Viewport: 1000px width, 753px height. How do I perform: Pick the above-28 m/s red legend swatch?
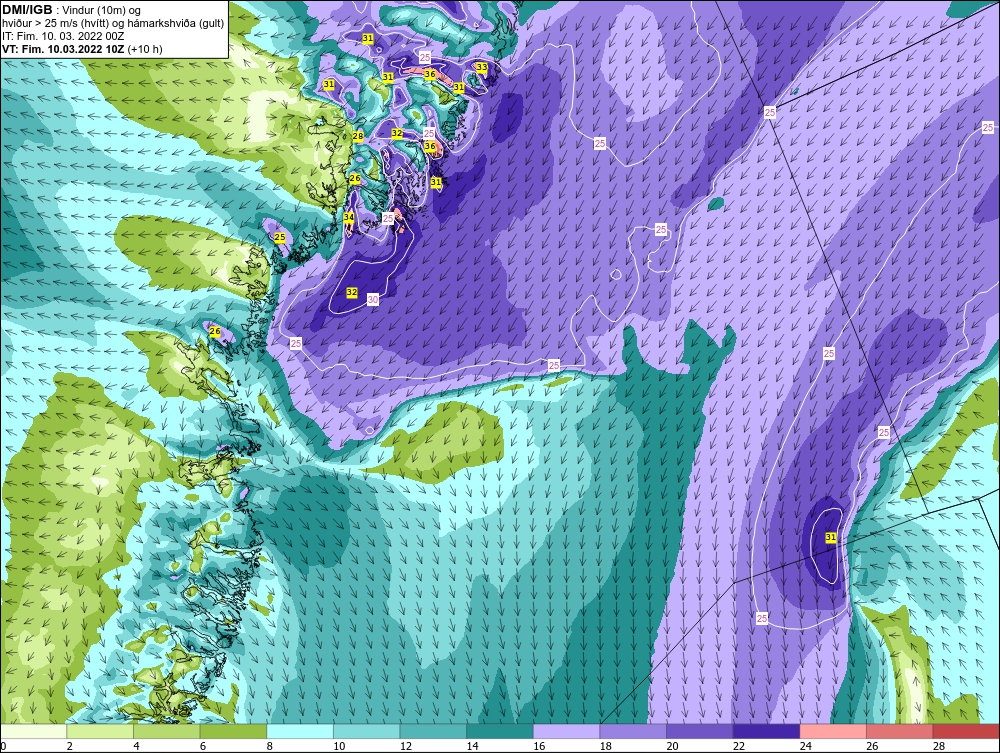click(x=966, y=731)
